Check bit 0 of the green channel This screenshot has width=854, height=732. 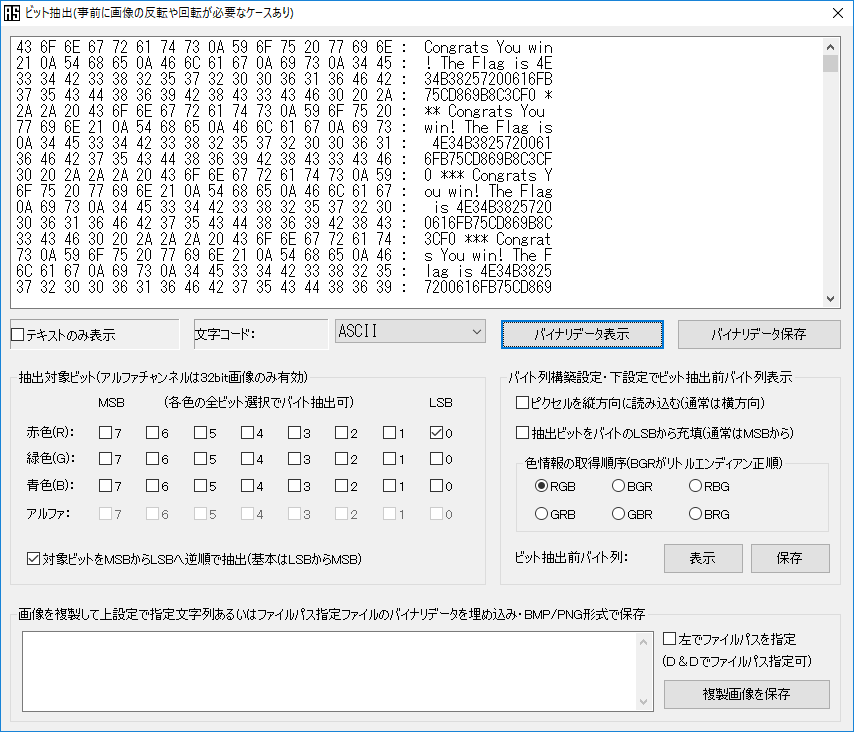click(x=439, y=460)
